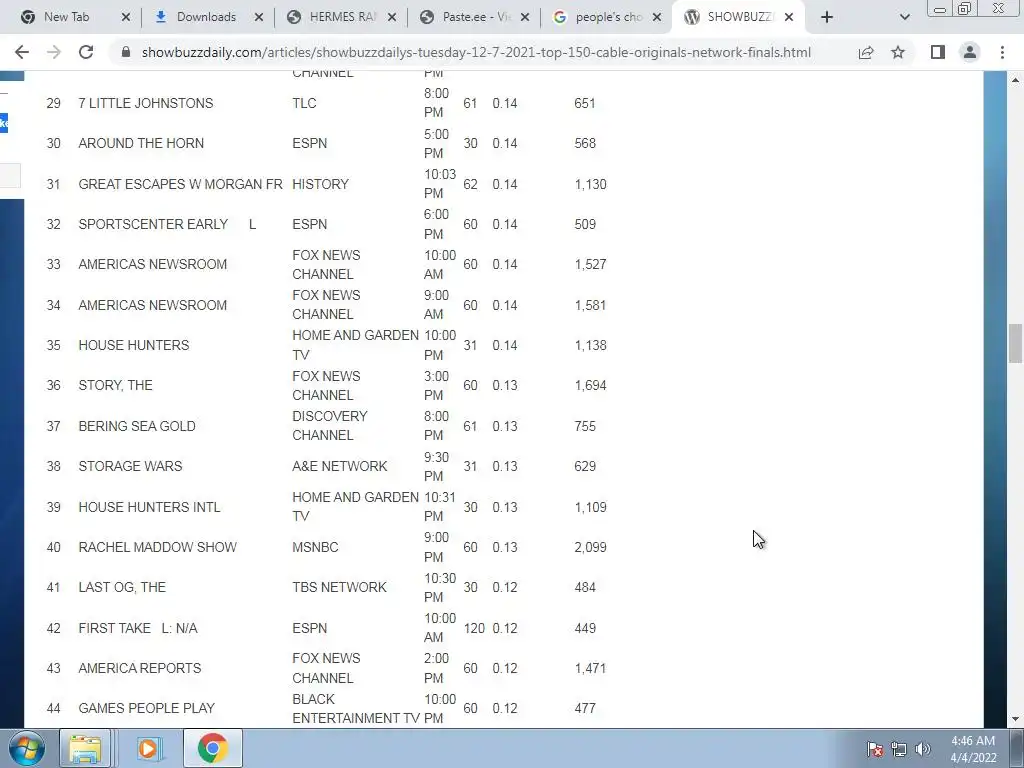The width and height of the screenshot is (1024, 768).
Task: Switch to the HERMES RA tab
Action: click(x=341, y=17)
